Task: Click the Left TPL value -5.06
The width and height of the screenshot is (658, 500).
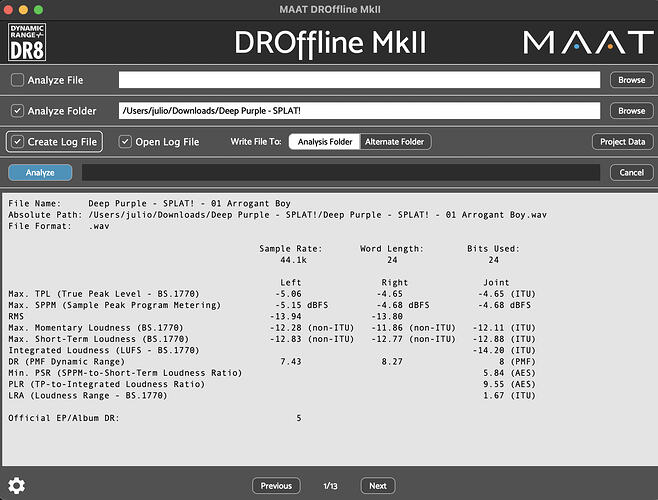Action: pyautogui.click(x=288, y=294)
